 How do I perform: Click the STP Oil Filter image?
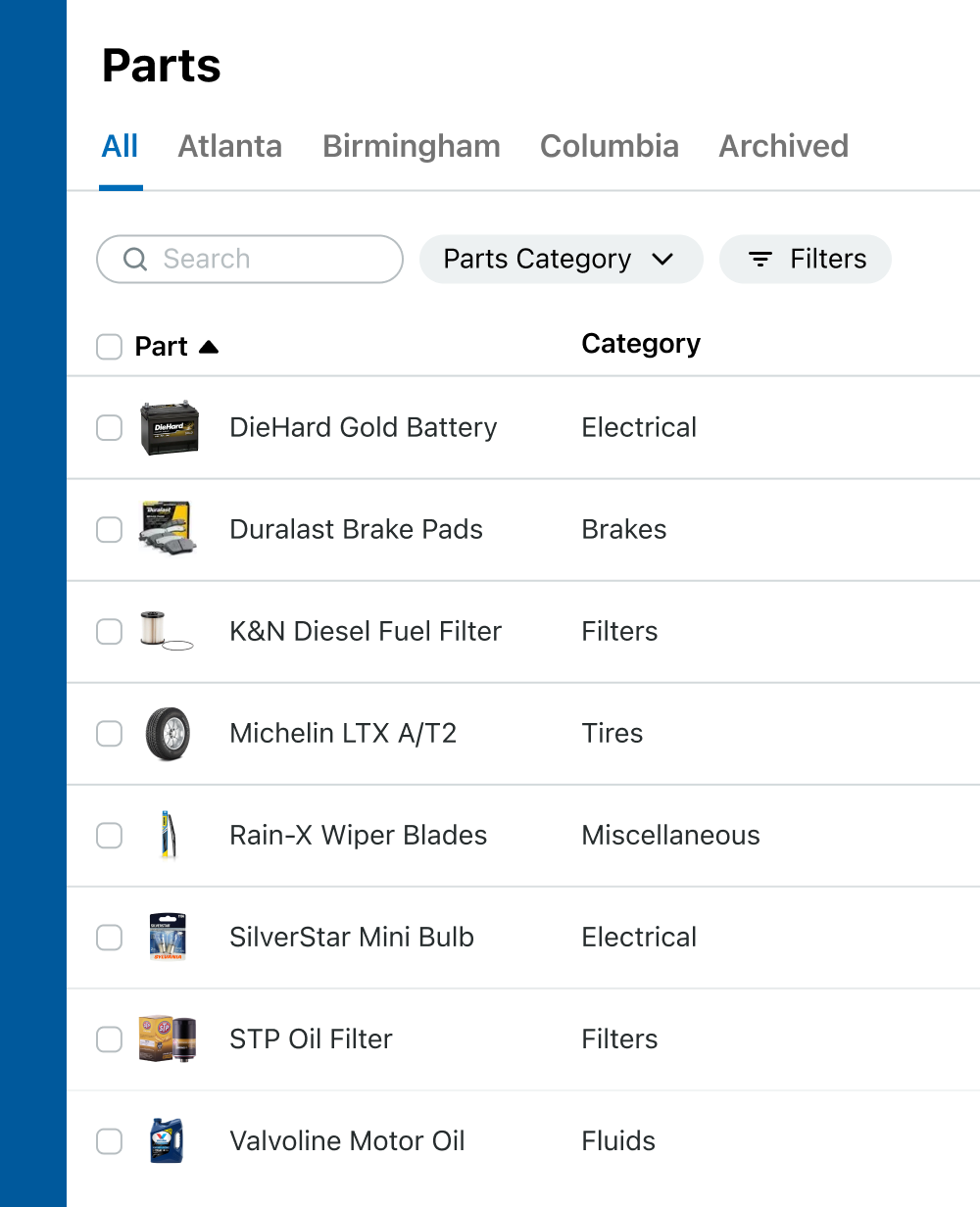(x=168, y=1038)
